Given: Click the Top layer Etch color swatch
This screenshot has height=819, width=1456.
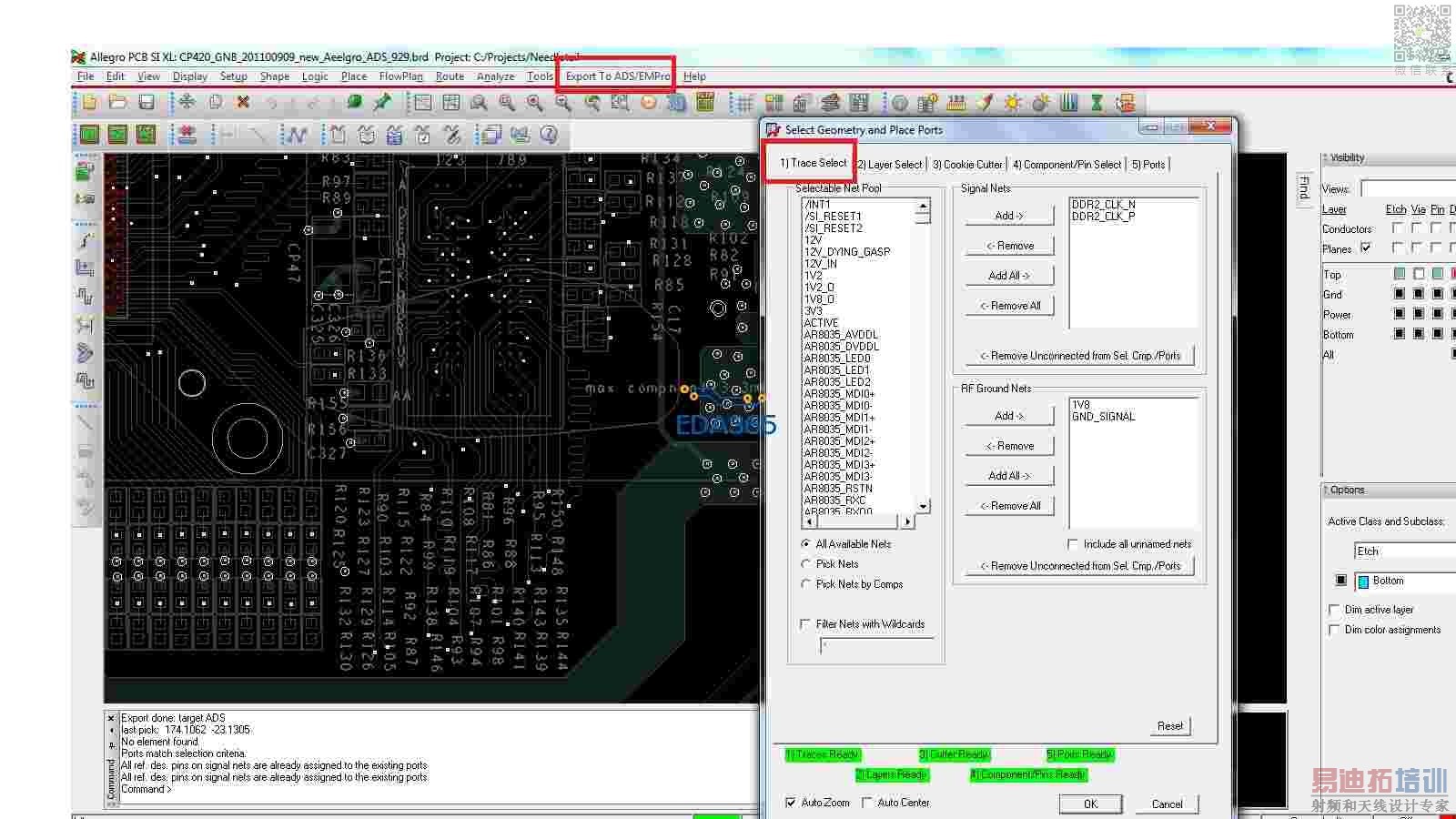Looking at the screenshot, I should pyautogui.click(x=1400, y=274).
